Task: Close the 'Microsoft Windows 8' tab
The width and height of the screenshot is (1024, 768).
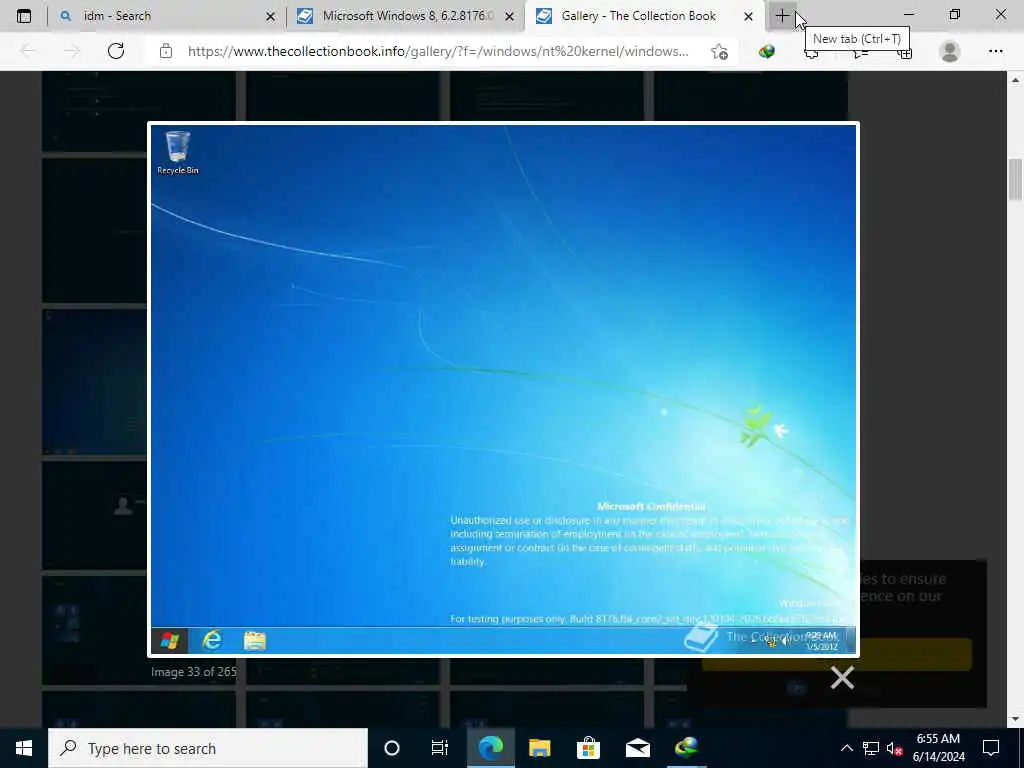Action: coord(510,16)
